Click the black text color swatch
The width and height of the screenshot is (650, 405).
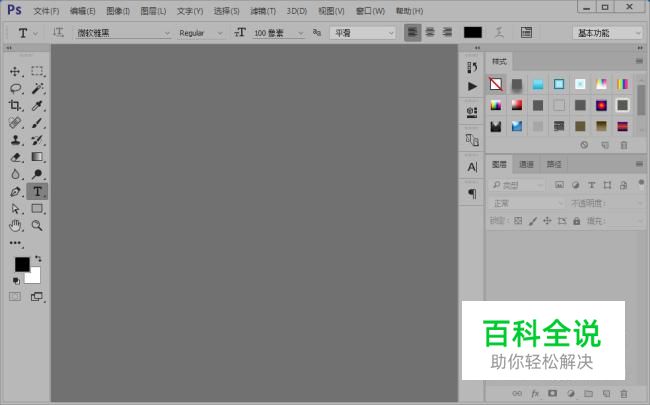click(473, 33)
